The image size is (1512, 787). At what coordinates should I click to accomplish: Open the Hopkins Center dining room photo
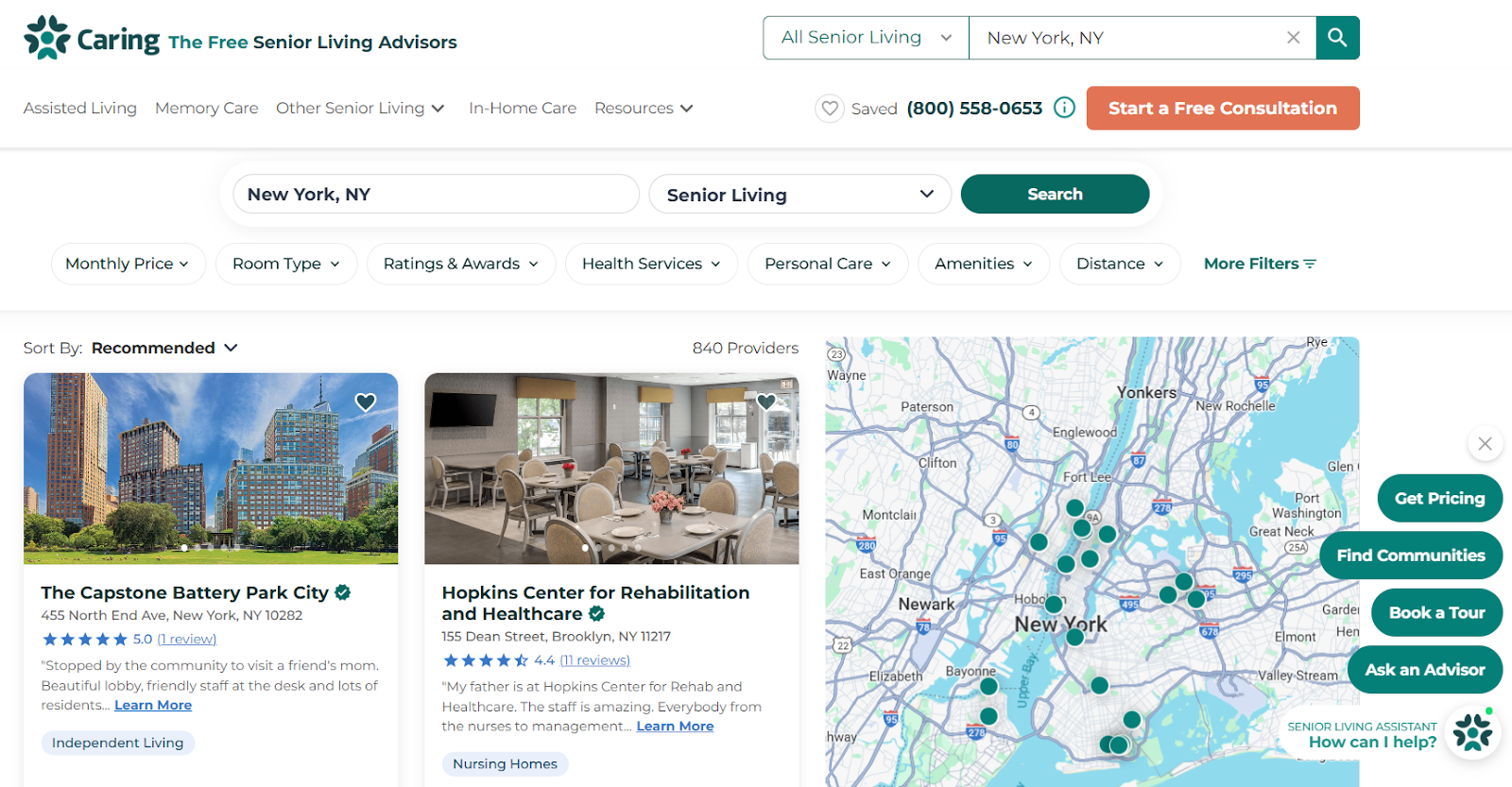coord(611,469)
